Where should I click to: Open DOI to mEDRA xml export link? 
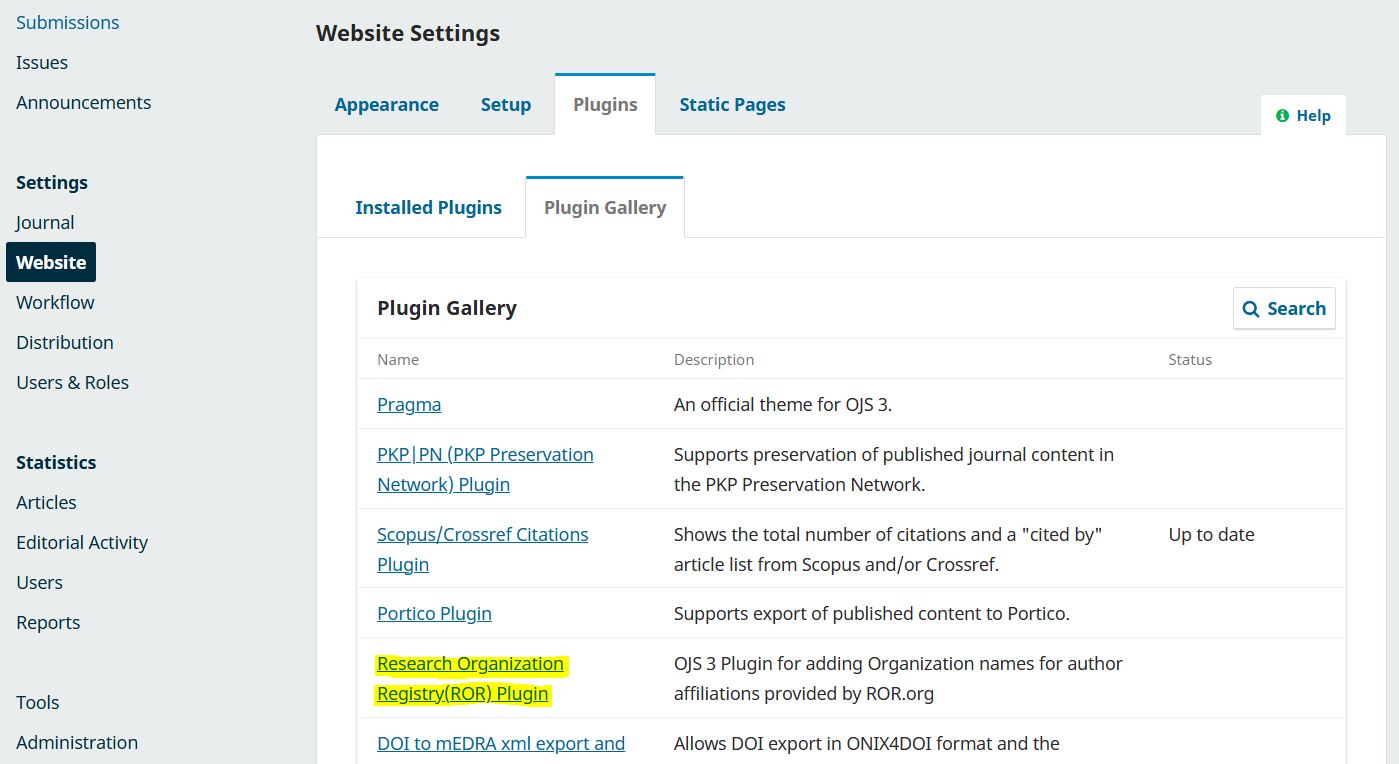click(x=501, y=743)
